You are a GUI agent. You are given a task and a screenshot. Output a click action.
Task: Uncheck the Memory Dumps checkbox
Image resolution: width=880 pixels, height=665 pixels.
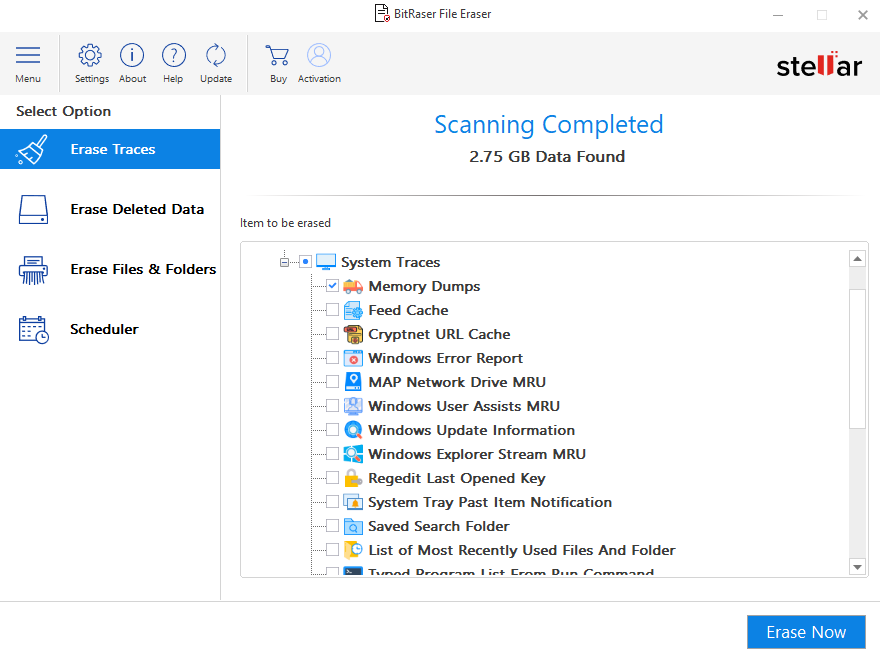pos(332,286)
